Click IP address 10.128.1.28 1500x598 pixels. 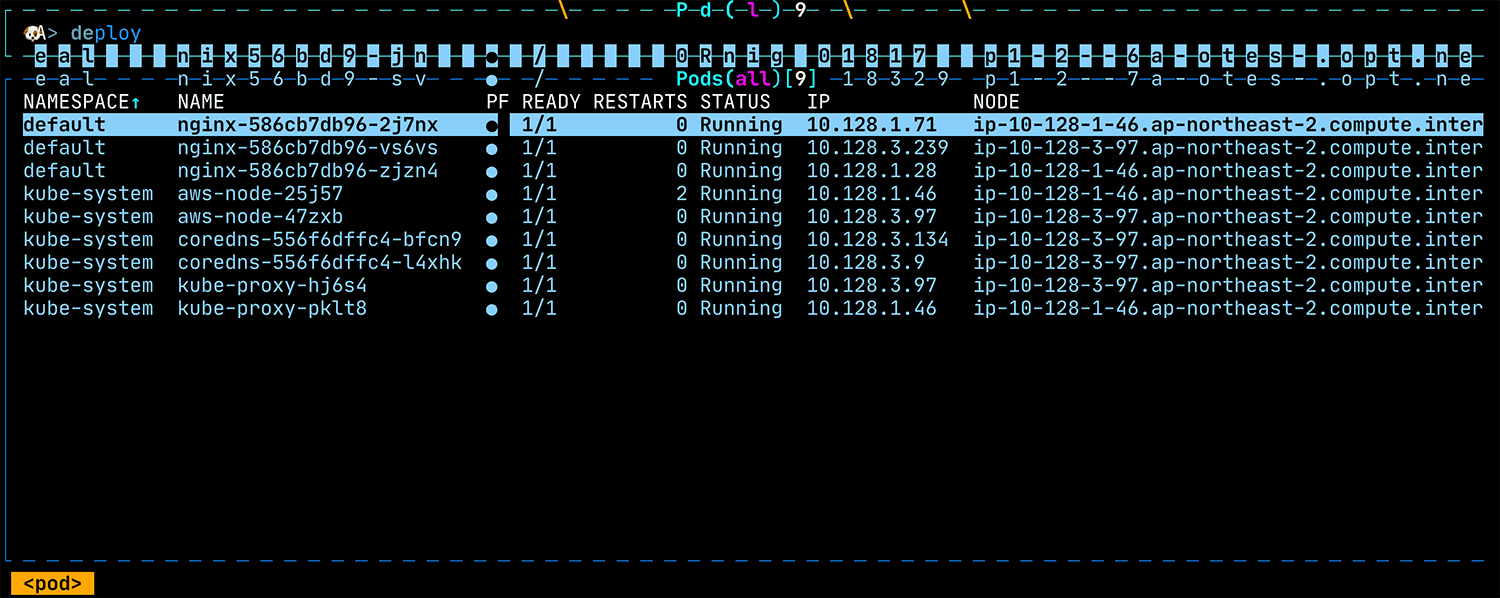[x=872, y=171]
